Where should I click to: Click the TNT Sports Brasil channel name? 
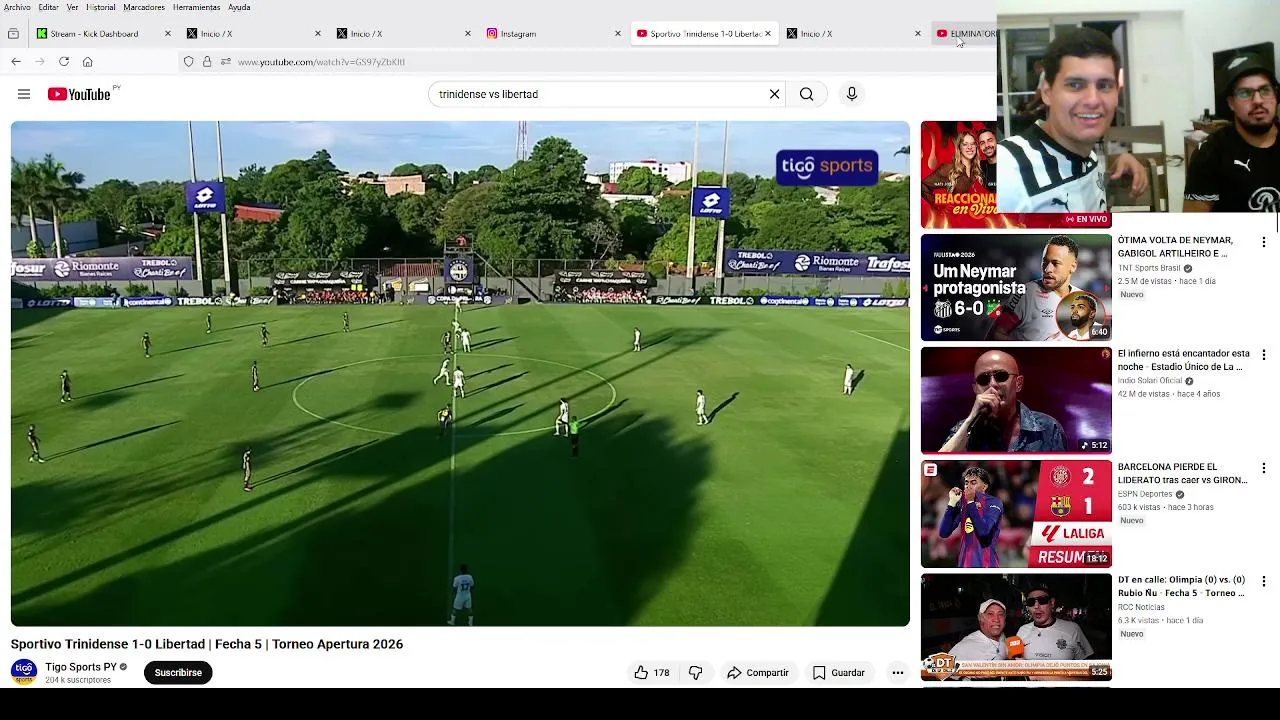point(1149,268)
